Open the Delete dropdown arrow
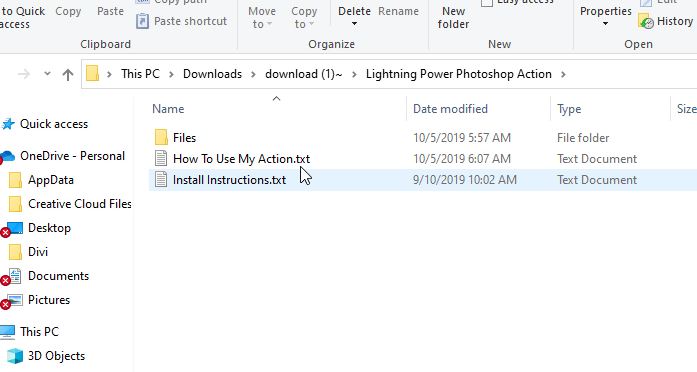697x372 pixels. tap(354, 24)
